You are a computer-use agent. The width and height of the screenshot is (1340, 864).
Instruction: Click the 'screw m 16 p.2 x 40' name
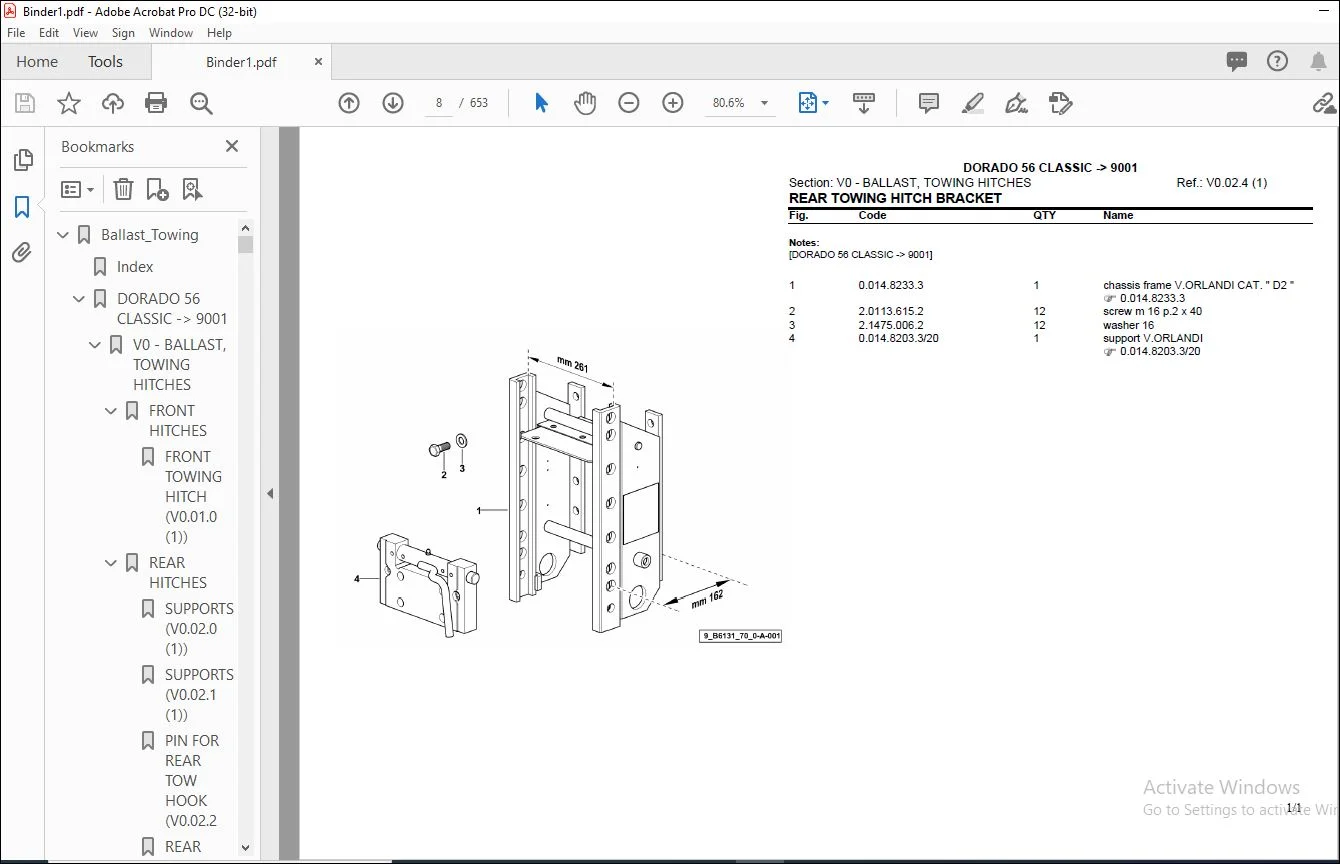click(x=1153, y=311)
